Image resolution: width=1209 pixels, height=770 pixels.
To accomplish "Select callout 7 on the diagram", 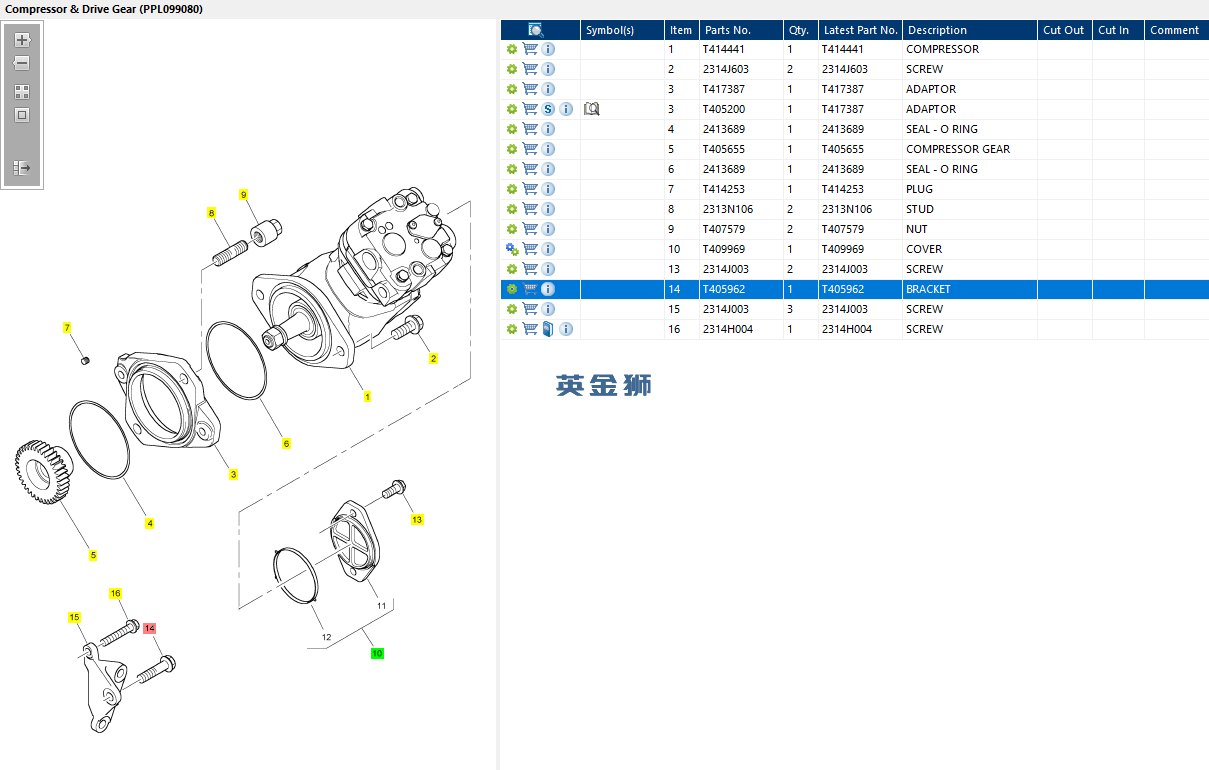I will point(67,327).
